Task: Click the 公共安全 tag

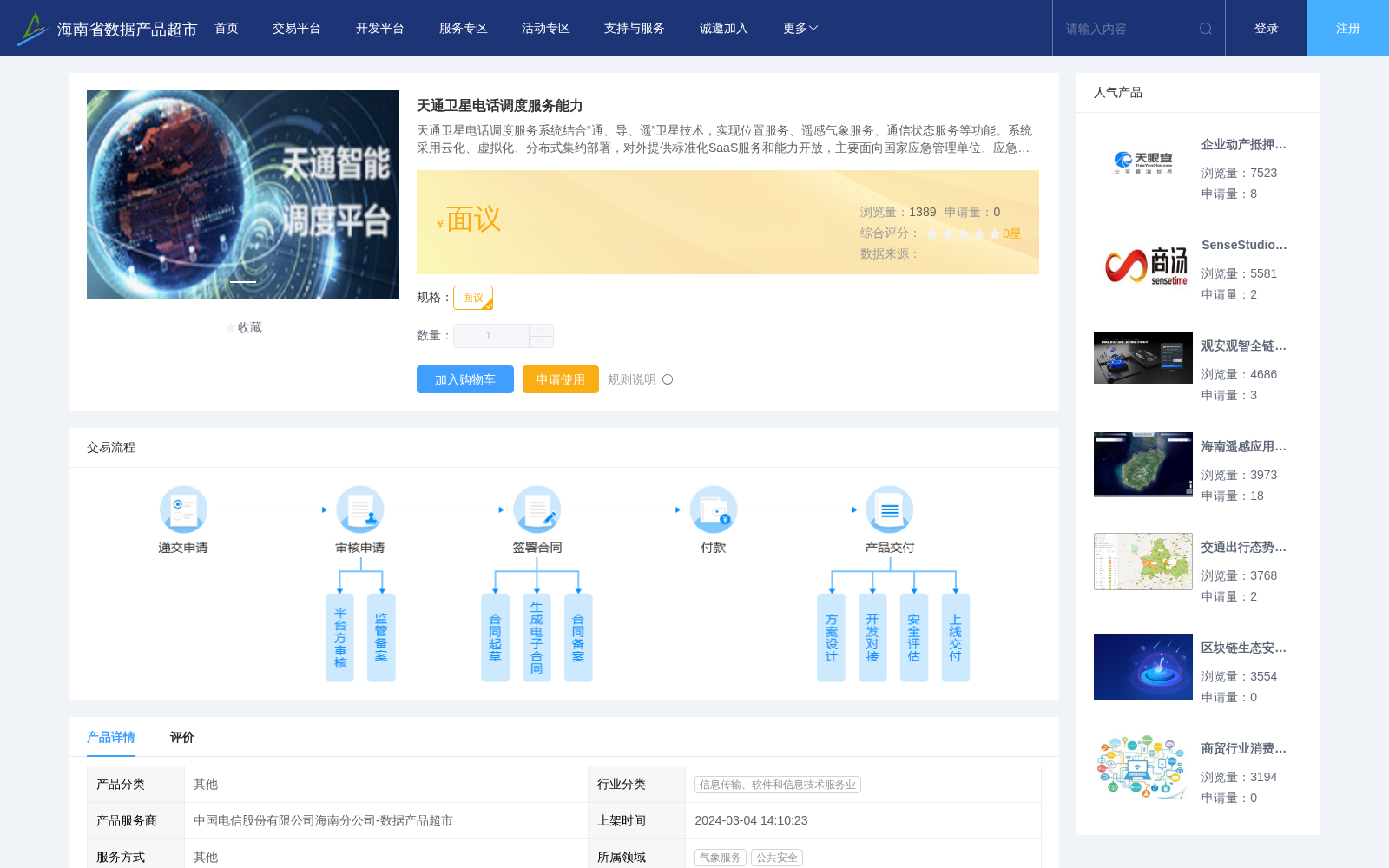Action: click(x=777, y=858)
